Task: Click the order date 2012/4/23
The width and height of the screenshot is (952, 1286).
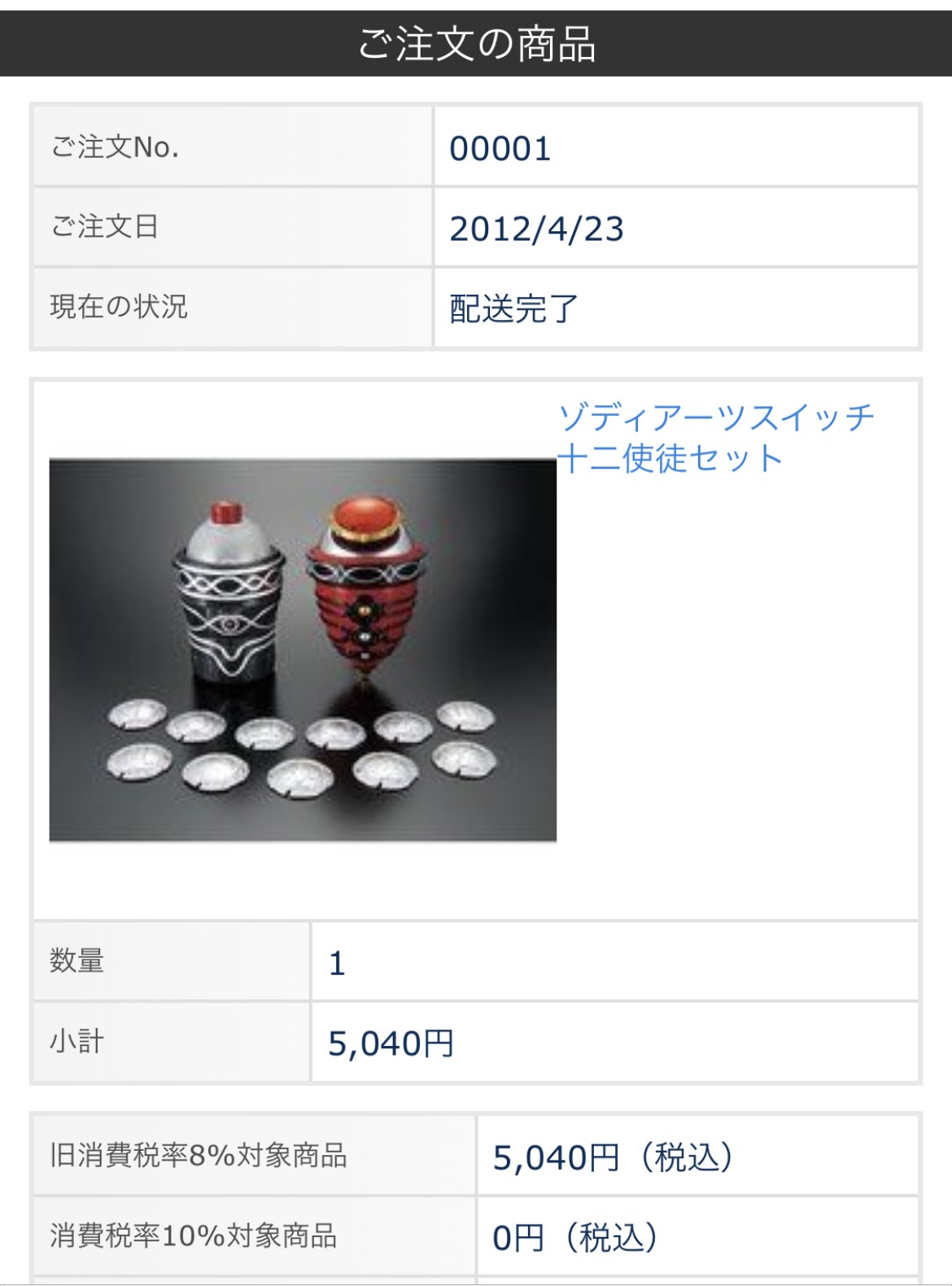Action: (537, 229)
